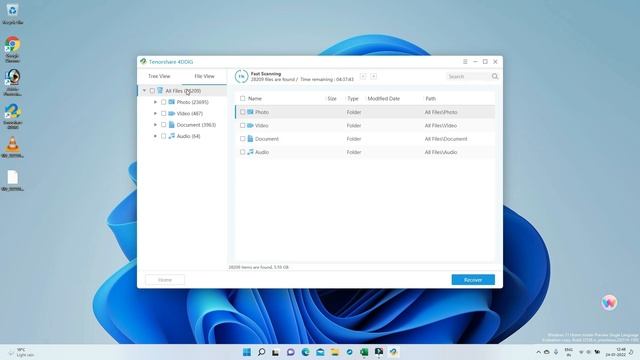Open the Tenorshare 4DDiG desktop shortcut
The width and height of the screenshot is (640, 360).
[x=13, y=116]
